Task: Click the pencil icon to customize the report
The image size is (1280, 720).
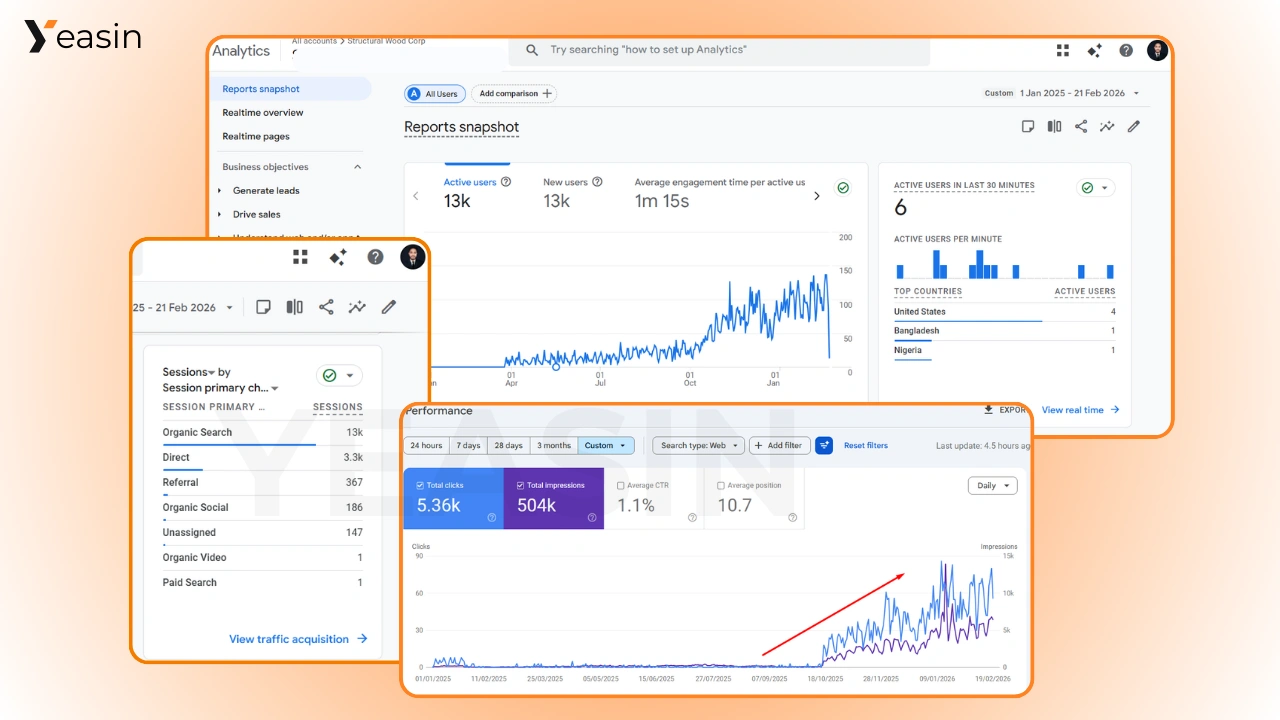Action: coord(1134,126)
